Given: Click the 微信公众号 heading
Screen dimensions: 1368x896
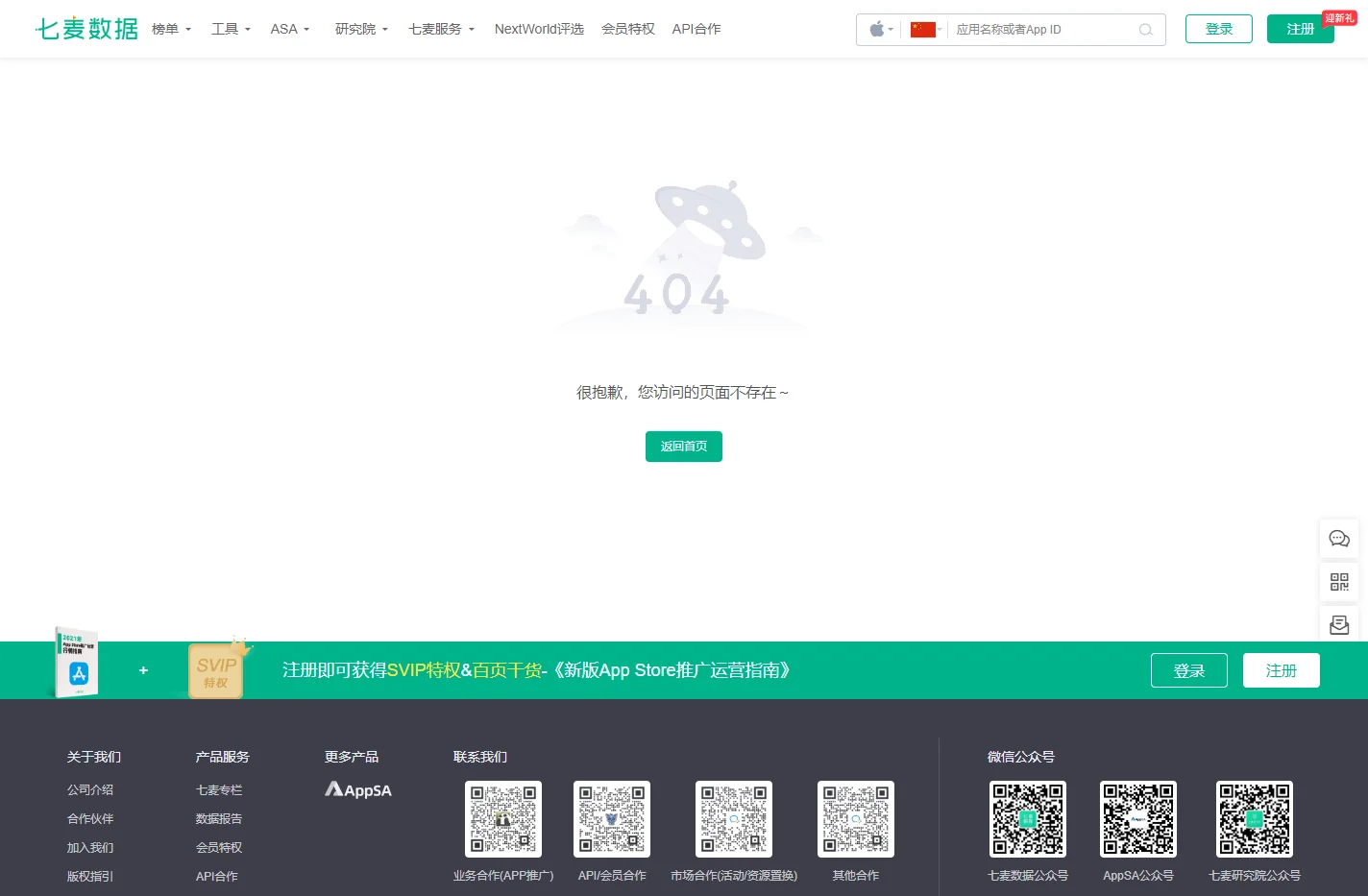Looking at the screenshot, I should click(1021, 757).
